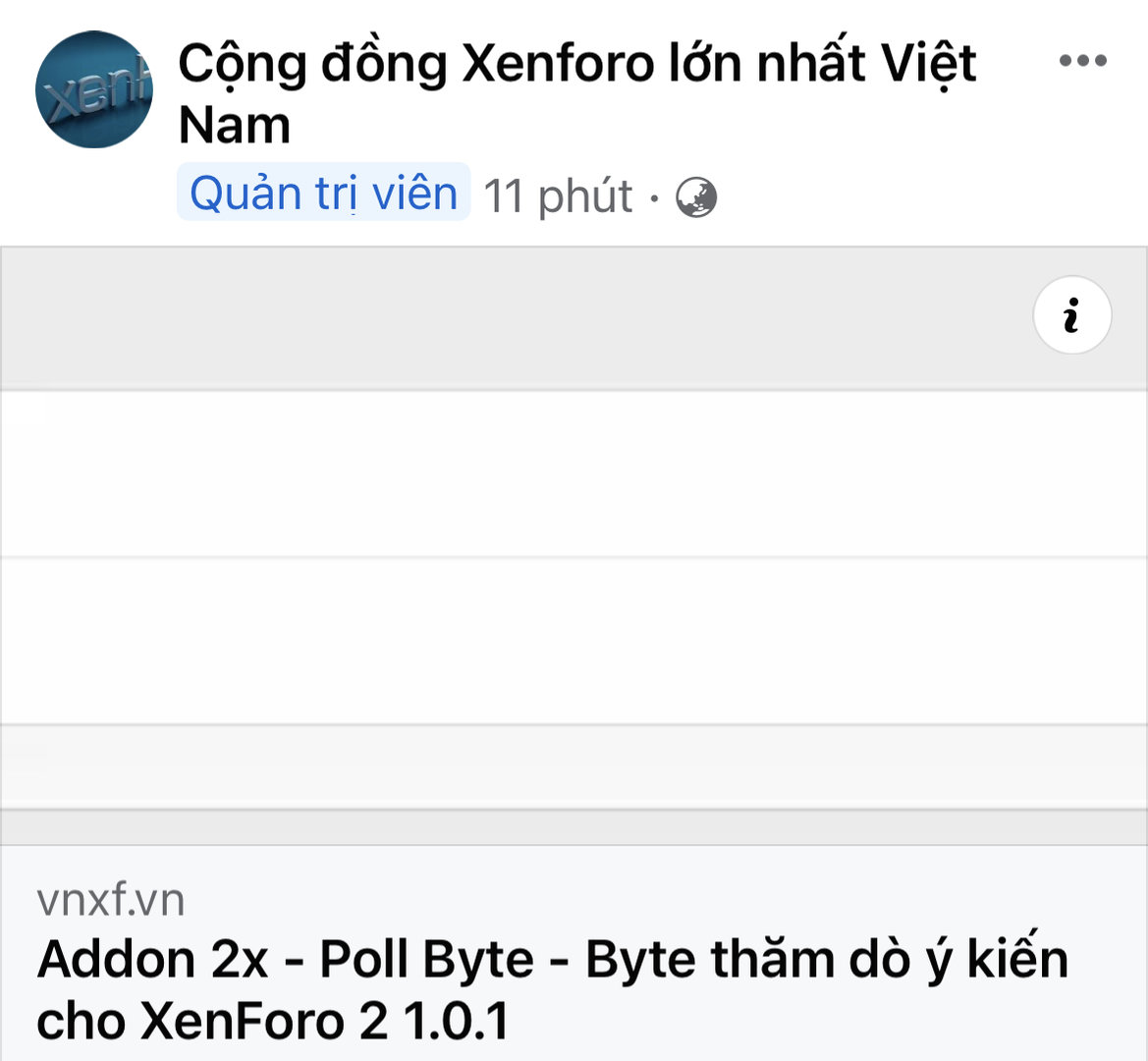Image resolution: width=1148 pixels, height=1061 pixels.
Task: Click the title line cho XenForo 2 1.0.1
Action: click(x=273, y=1021)
